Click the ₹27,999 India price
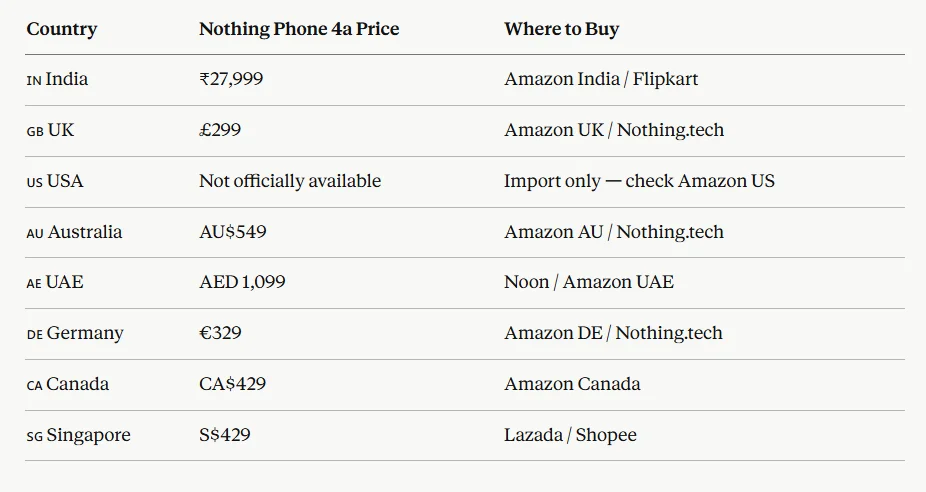The width and height of the screenshot is (926, 492). [x=231, y=79]
